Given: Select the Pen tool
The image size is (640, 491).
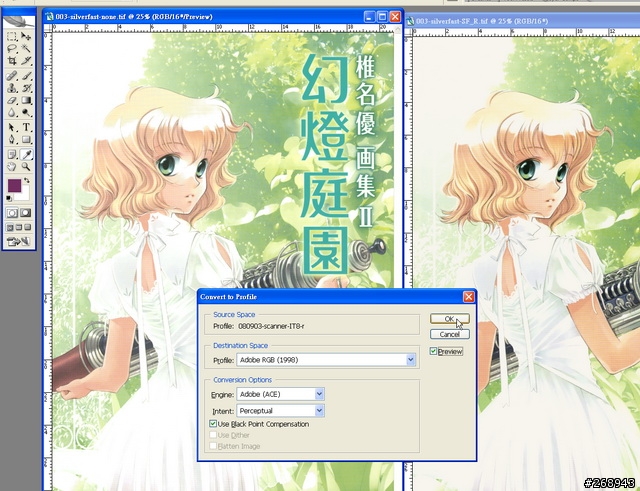Looking at the screenshot, I should (12, 140).
